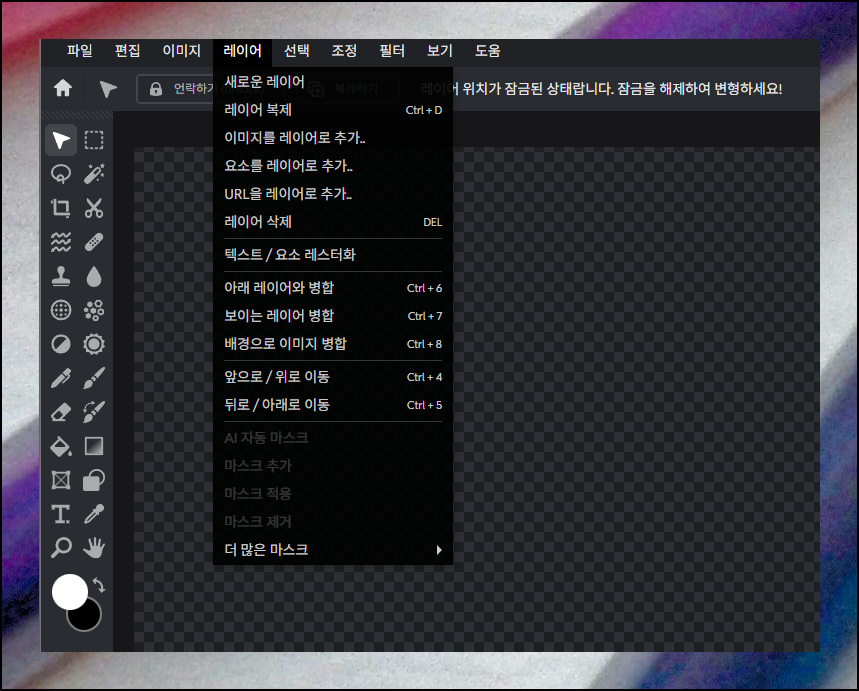Click the arrange arrow icon in options bar

(x=108, y=89)
